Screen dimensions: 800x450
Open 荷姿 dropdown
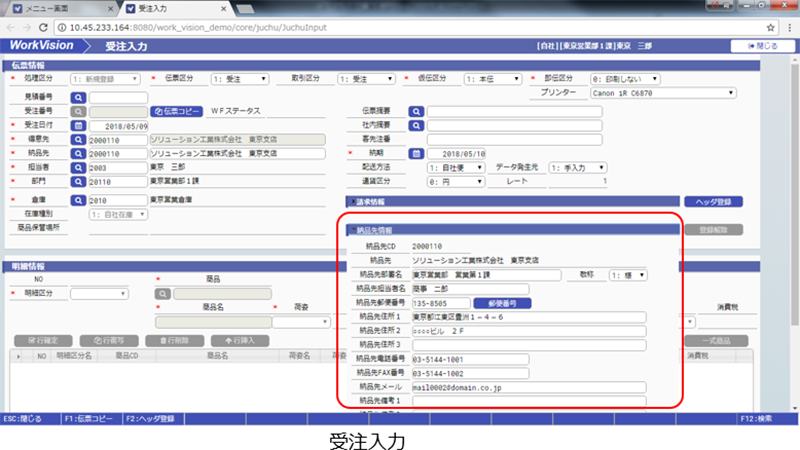pos(301,322)
